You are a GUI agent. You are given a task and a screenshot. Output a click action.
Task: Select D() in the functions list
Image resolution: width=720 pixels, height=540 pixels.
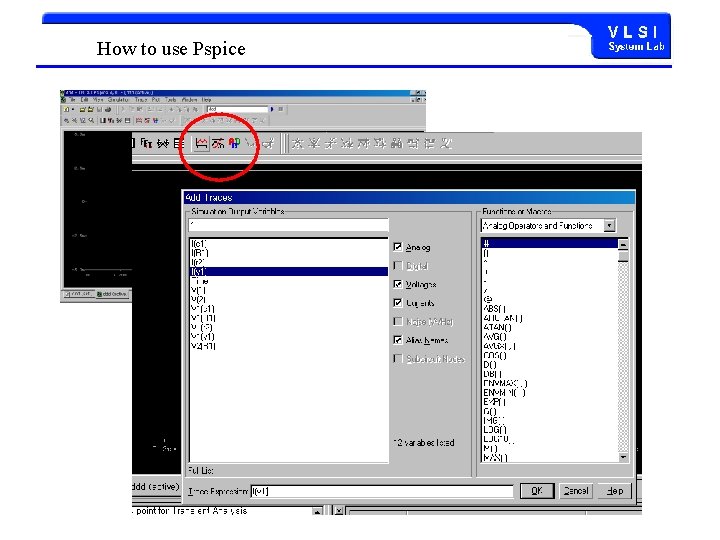(x=489, y=365)
